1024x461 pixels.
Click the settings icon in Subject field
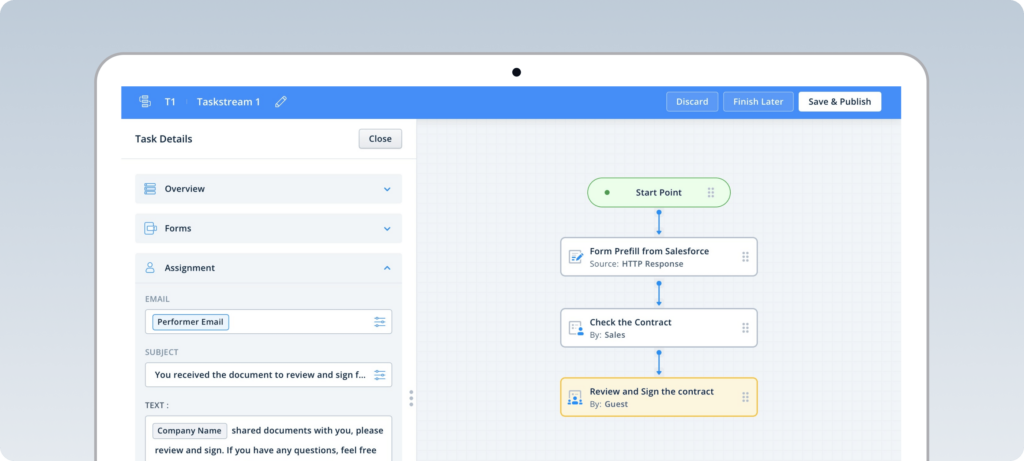(x=380, y=375)
